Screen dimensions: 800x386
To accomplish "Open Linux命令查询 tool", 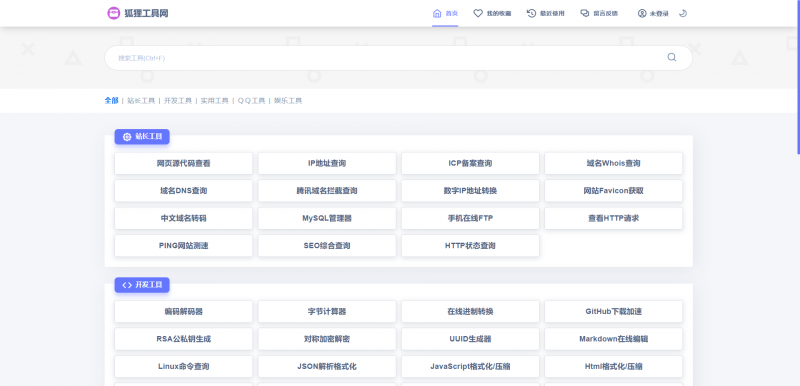I will (x=183, y=367).
